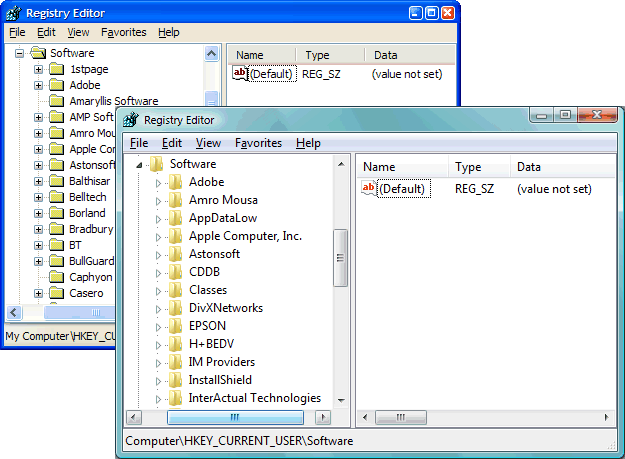Select the (Default) value in the back XP window
This screenshot has height=459, width=625.
pos(271,74)
